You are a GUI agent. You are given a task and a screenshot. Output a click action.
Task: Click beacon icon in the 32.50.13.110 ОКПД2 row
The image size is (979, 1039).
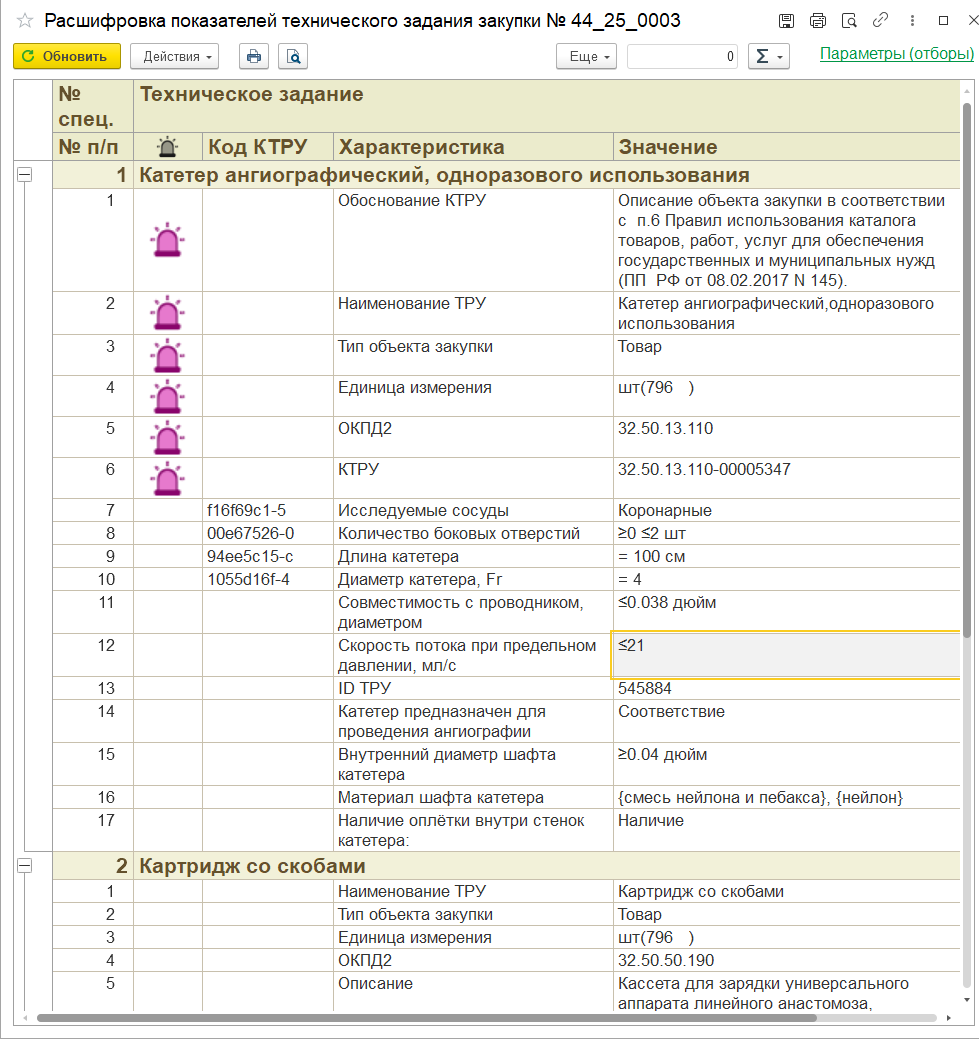(x=168, y=438)
